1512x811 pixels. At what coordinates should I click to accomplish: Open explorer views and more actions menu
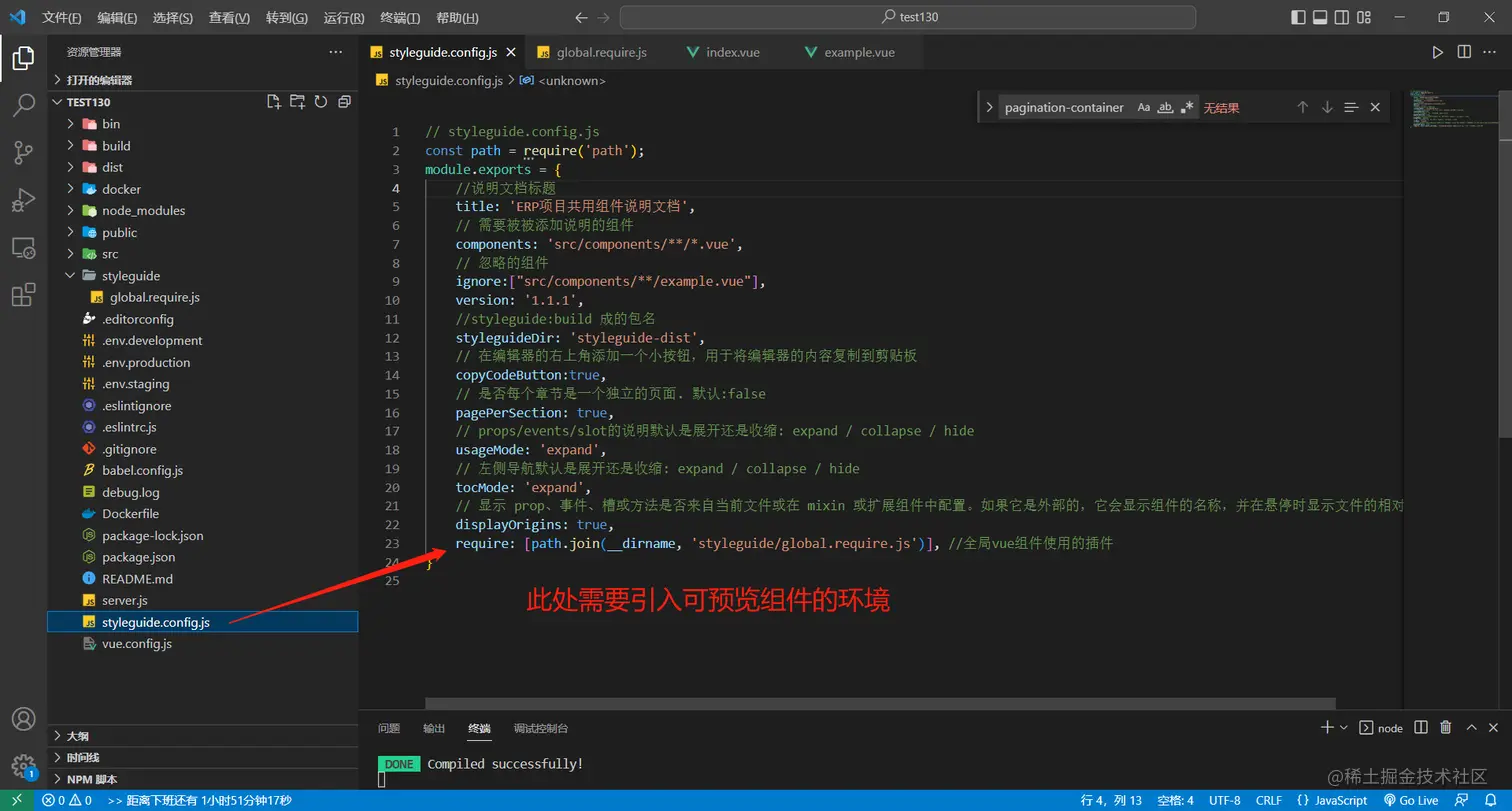point(335,52)
